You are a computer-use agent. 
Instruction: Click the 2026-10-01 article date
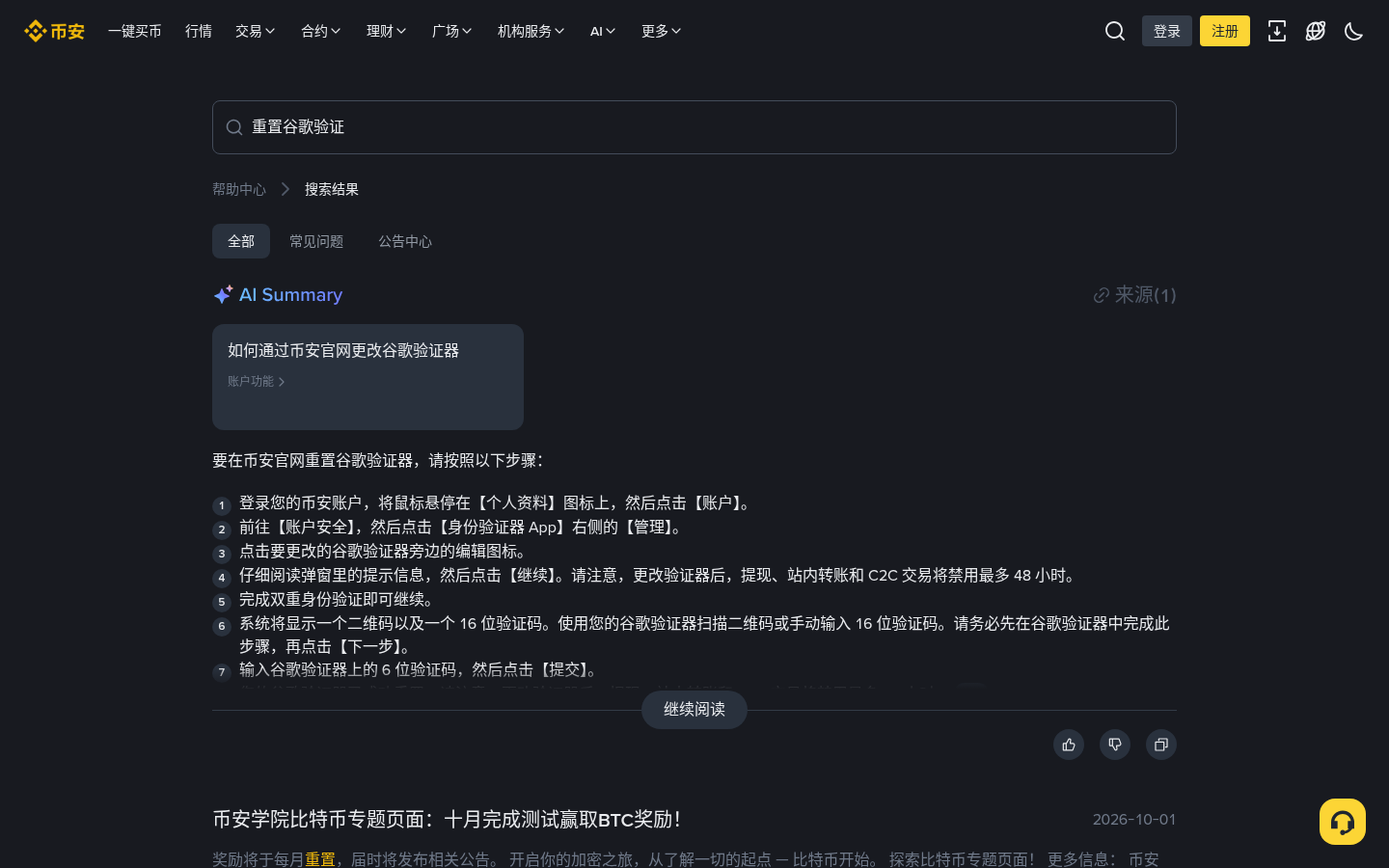[x=1134, y=820]
